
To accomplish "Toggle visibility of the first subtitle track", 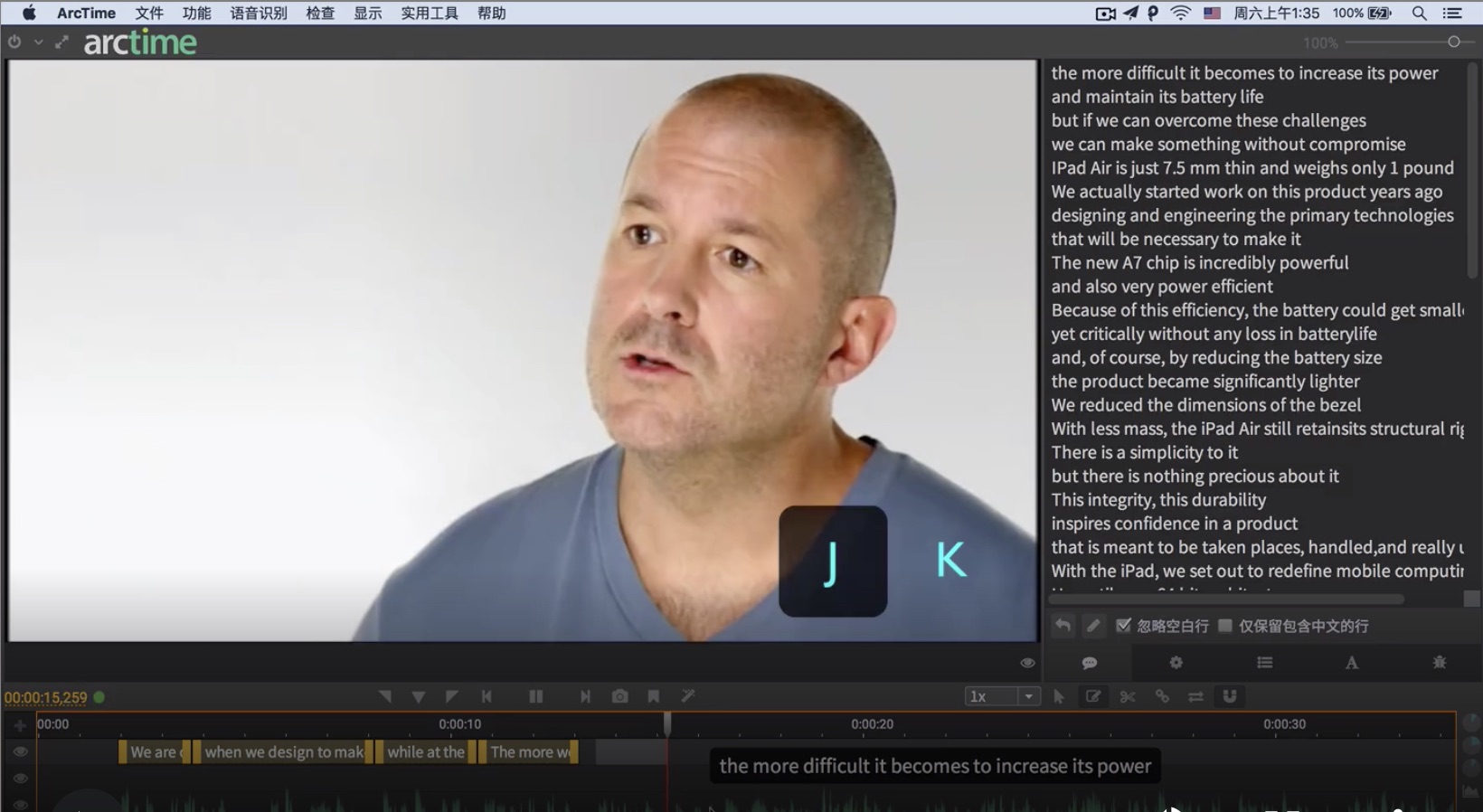I will pyautogui.click(x=20, y=751).
